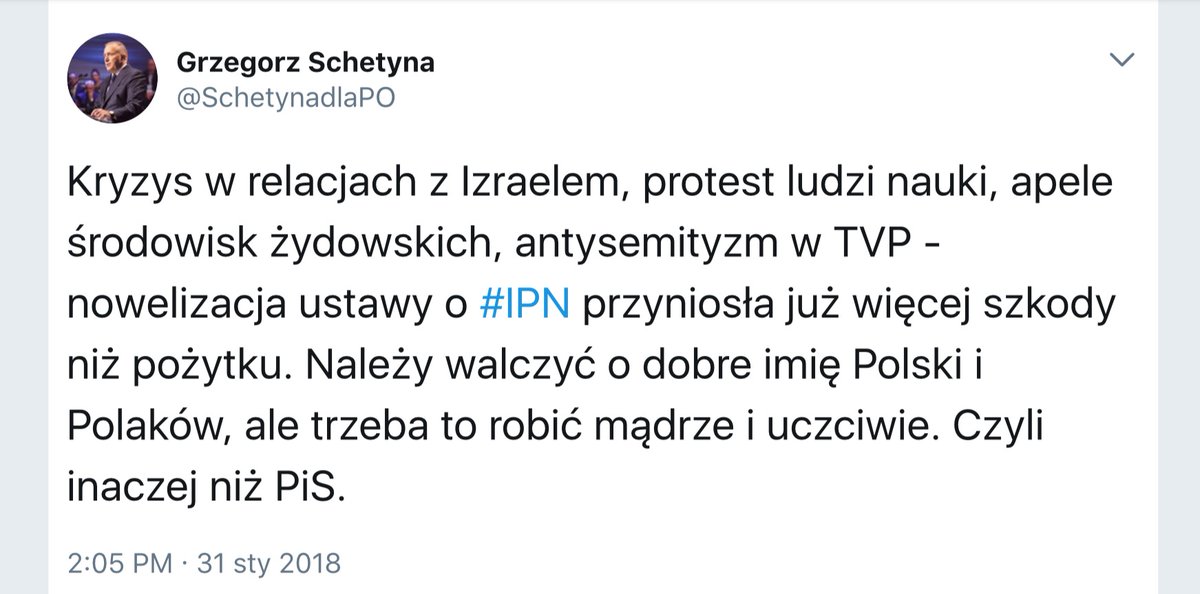Open the Grzegorz Schetyna display name link
The image size is (1200, 594).
coord(305,62)
